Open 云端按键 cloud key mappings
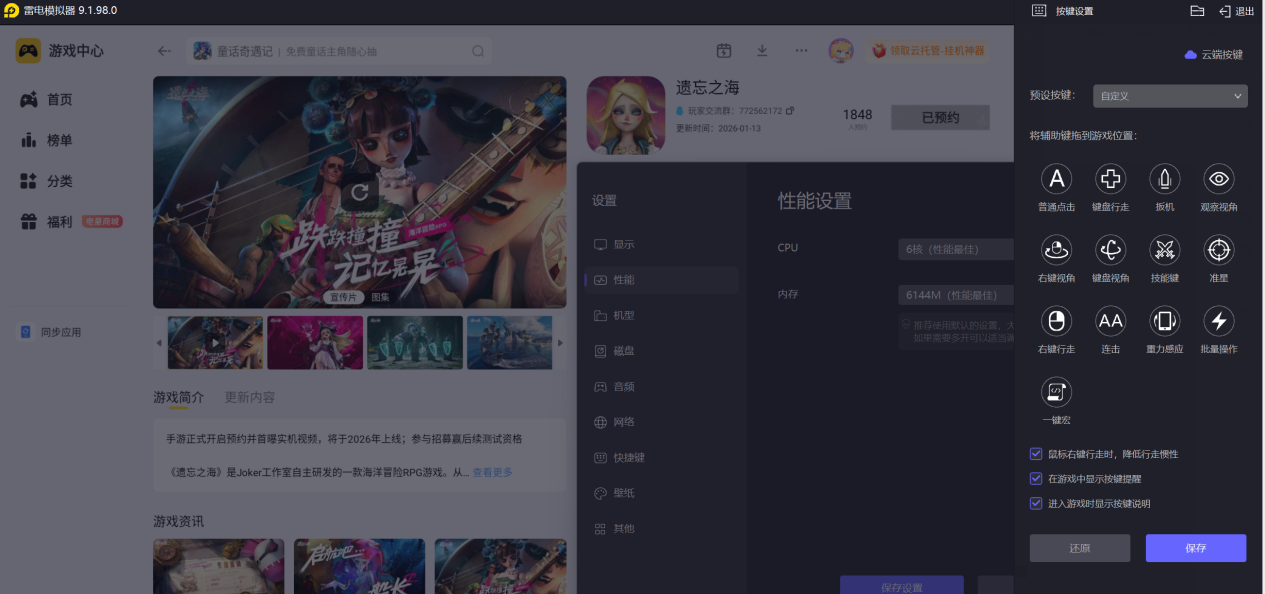This screenshot has height=594, width=1265. pos(1214,55)
